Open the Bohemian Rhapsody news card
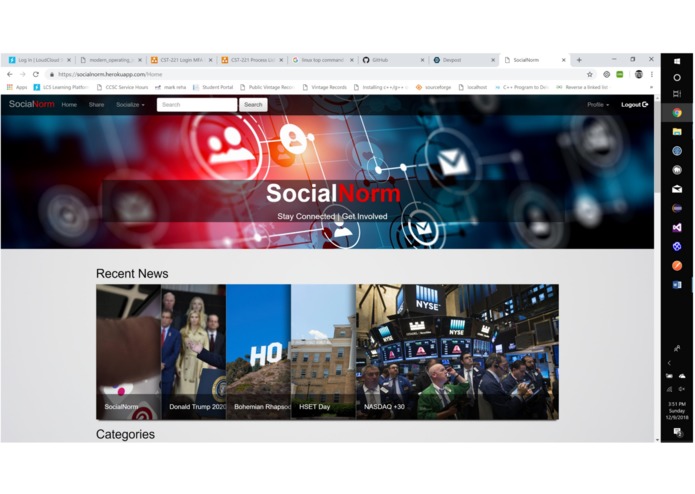Screen dimensions: 695x494 pyautogui.click(x=258, y=352)
